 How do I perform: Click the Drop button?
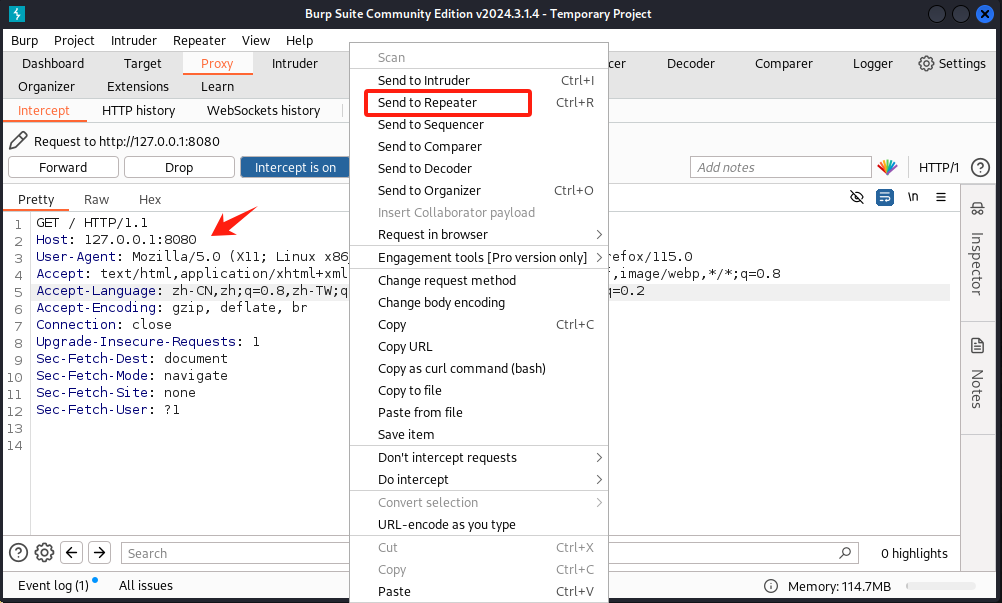pos(179,167)
